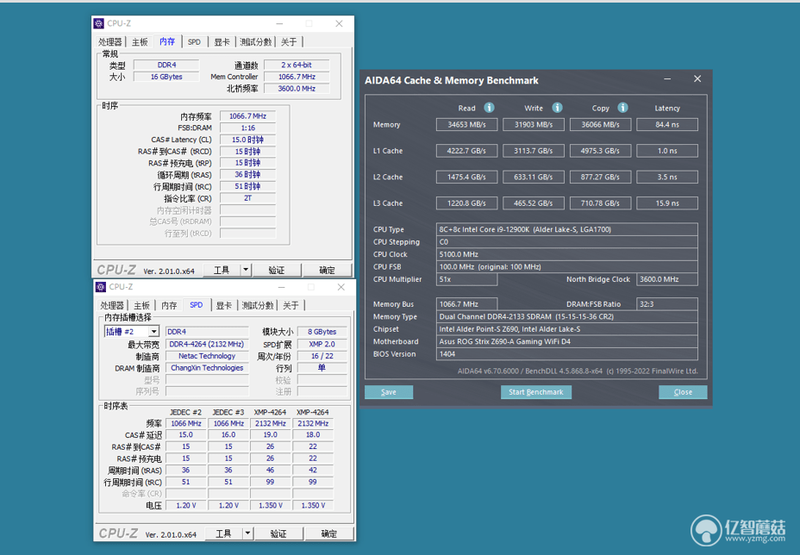The width and height of the screenshot is (800, 555).
Task: Open 工具 dropdown arrow in bottom CPU-Z window
Action: point(248,533)
